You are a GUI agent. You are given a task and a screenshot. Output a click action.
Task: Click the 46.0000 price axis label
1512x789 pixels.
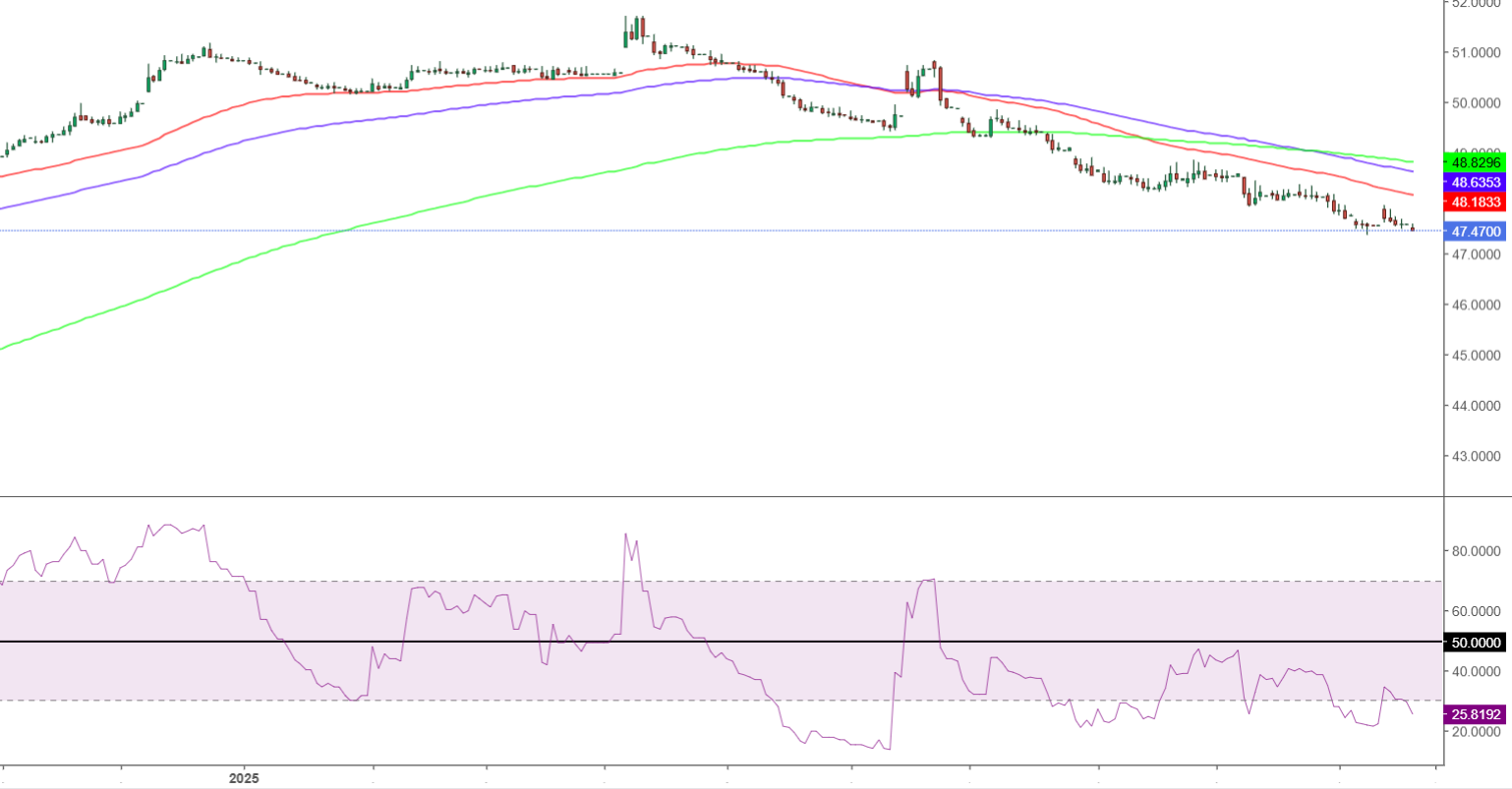[1476, 305]
